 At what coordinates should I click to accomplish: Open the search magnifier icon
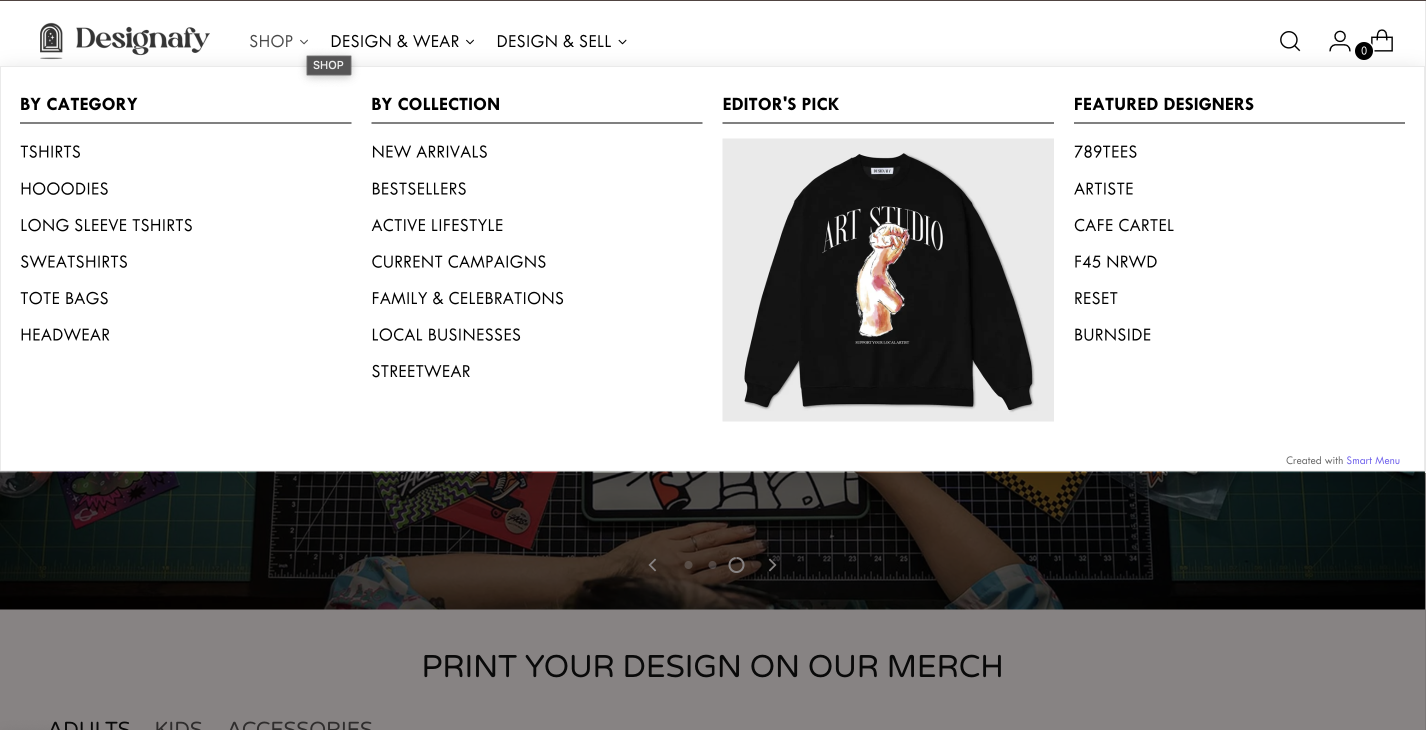[x=1290, y=41]
